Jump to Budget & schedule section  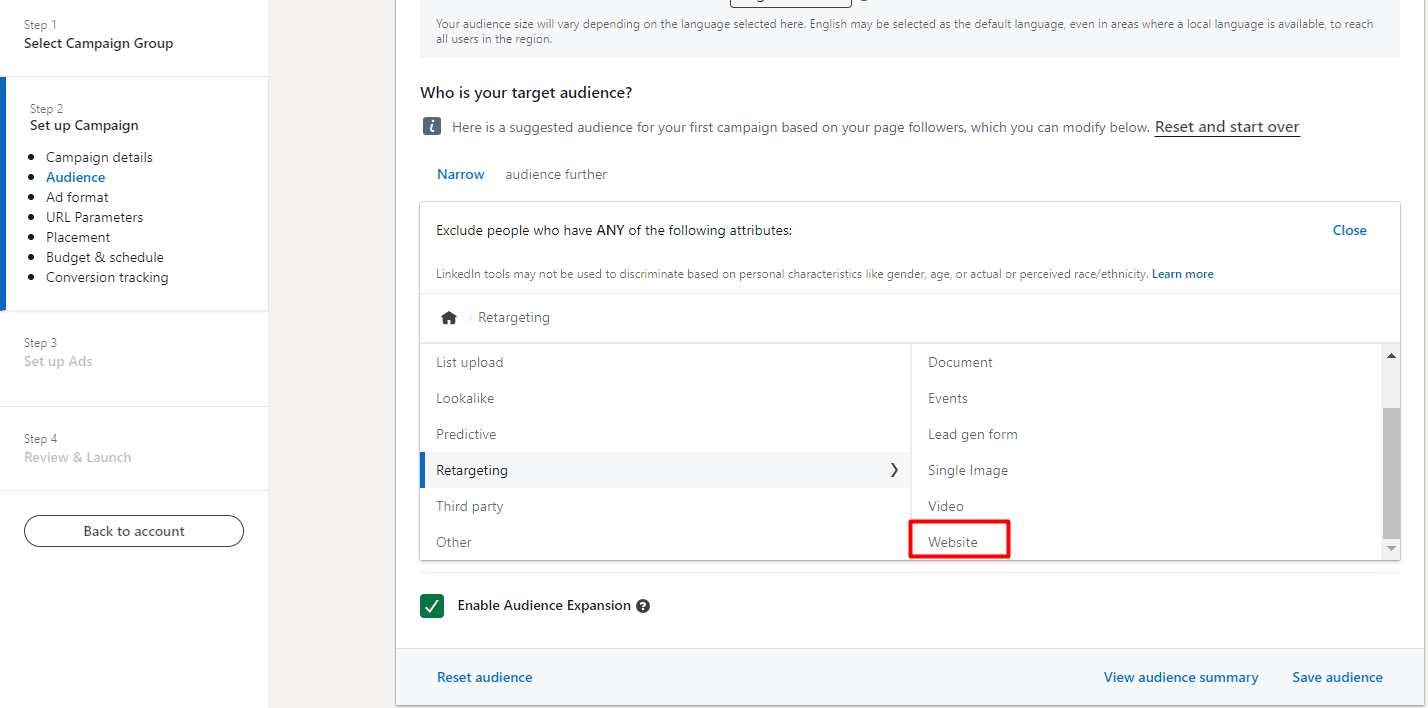coord(105,257)
